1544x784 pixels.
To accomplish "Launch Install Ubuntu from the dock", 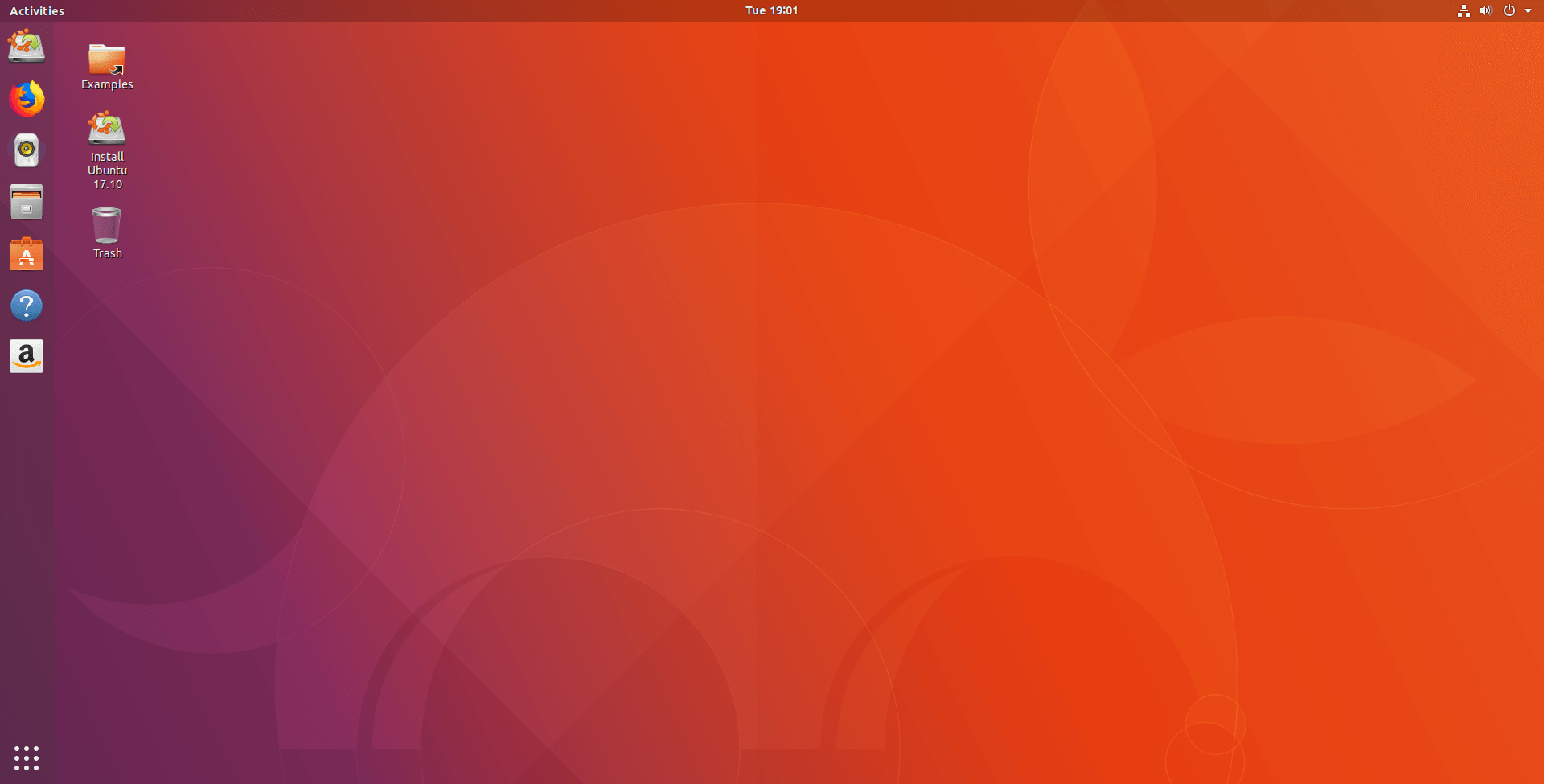I will [27, 46].
